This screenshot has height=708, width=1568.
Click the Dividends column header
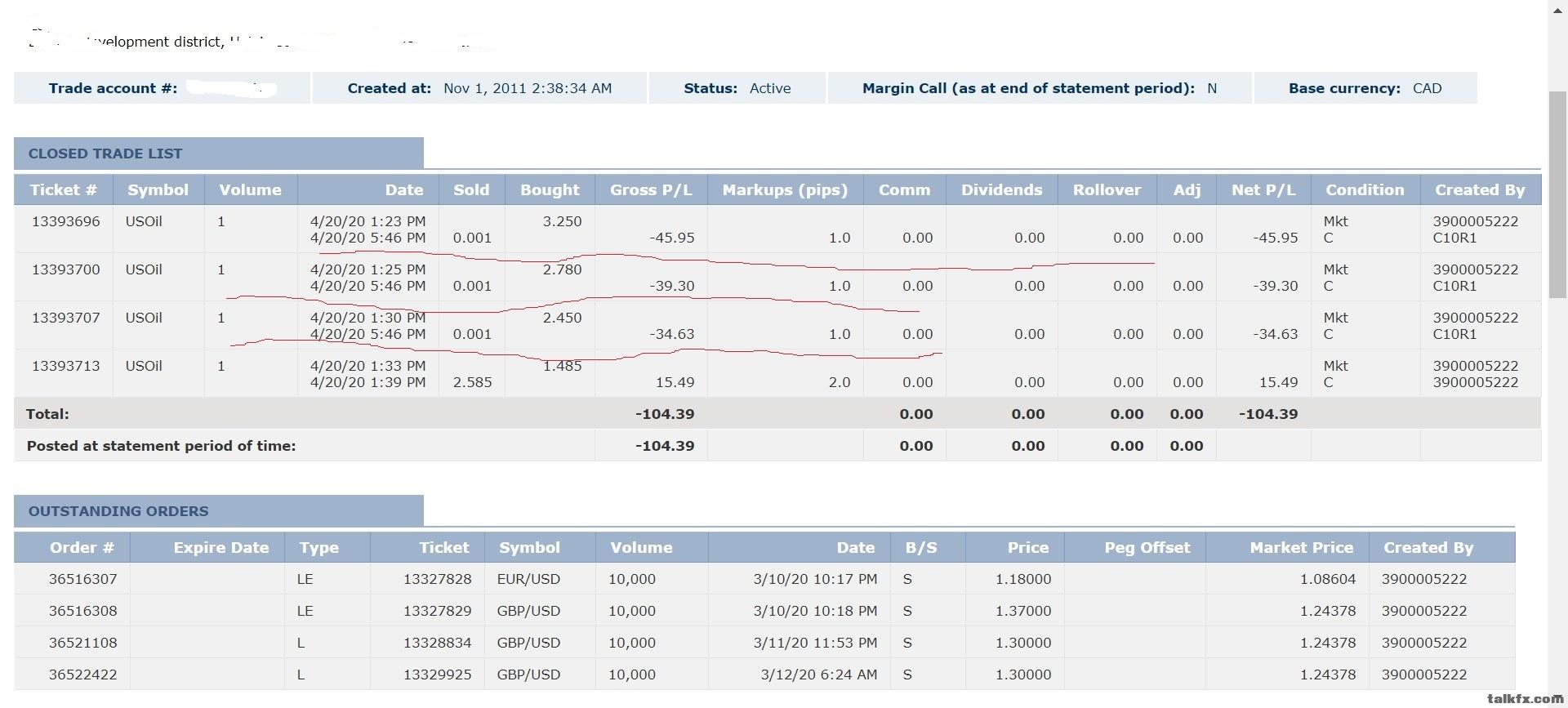point(1001,189)
